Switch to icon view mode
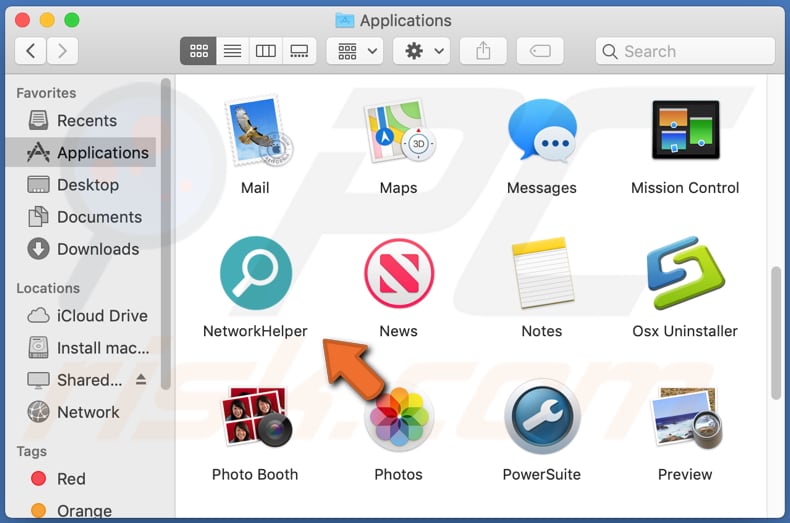The height and width of the screenshot is (523, 790). [198, 51]
